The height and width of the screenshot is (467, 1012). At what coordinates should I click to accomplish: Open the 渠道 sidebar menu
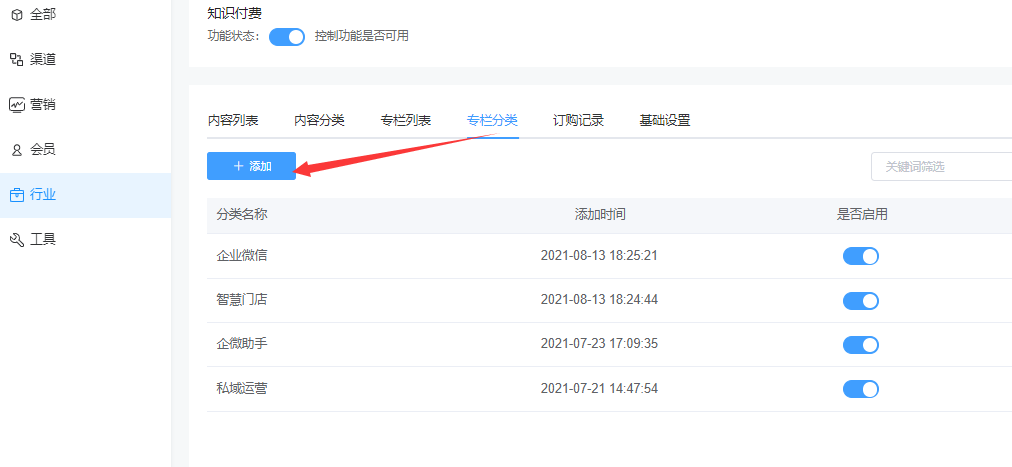[x=85, y=60]
